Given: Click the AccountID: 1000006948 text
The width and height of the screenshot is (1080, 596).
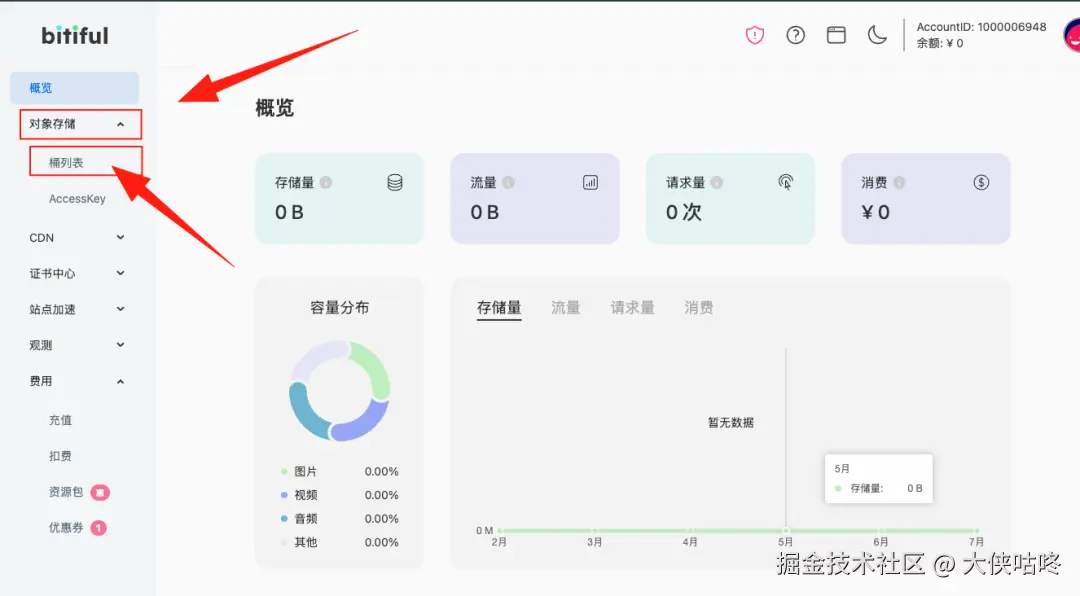Looking at the screenshot, I should (x=982, y=27).
